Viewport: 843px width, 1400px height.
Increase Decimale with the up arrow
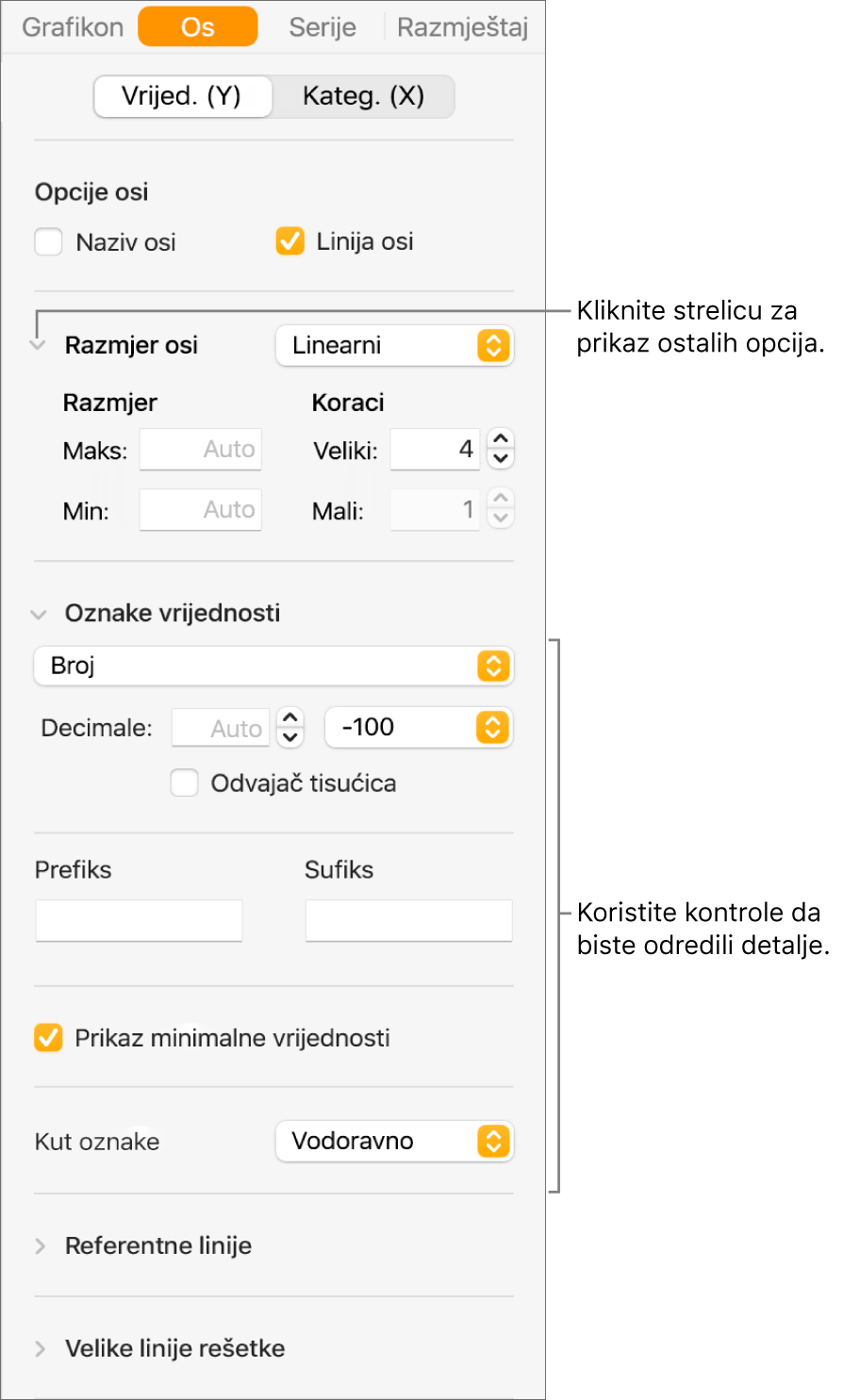pos(290,717)
